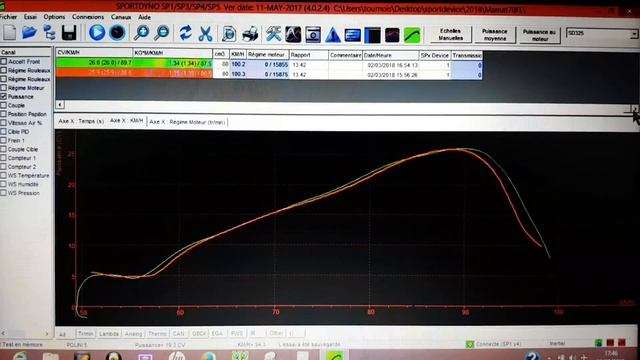Select the green test row power cell

[x=94, y=63]
